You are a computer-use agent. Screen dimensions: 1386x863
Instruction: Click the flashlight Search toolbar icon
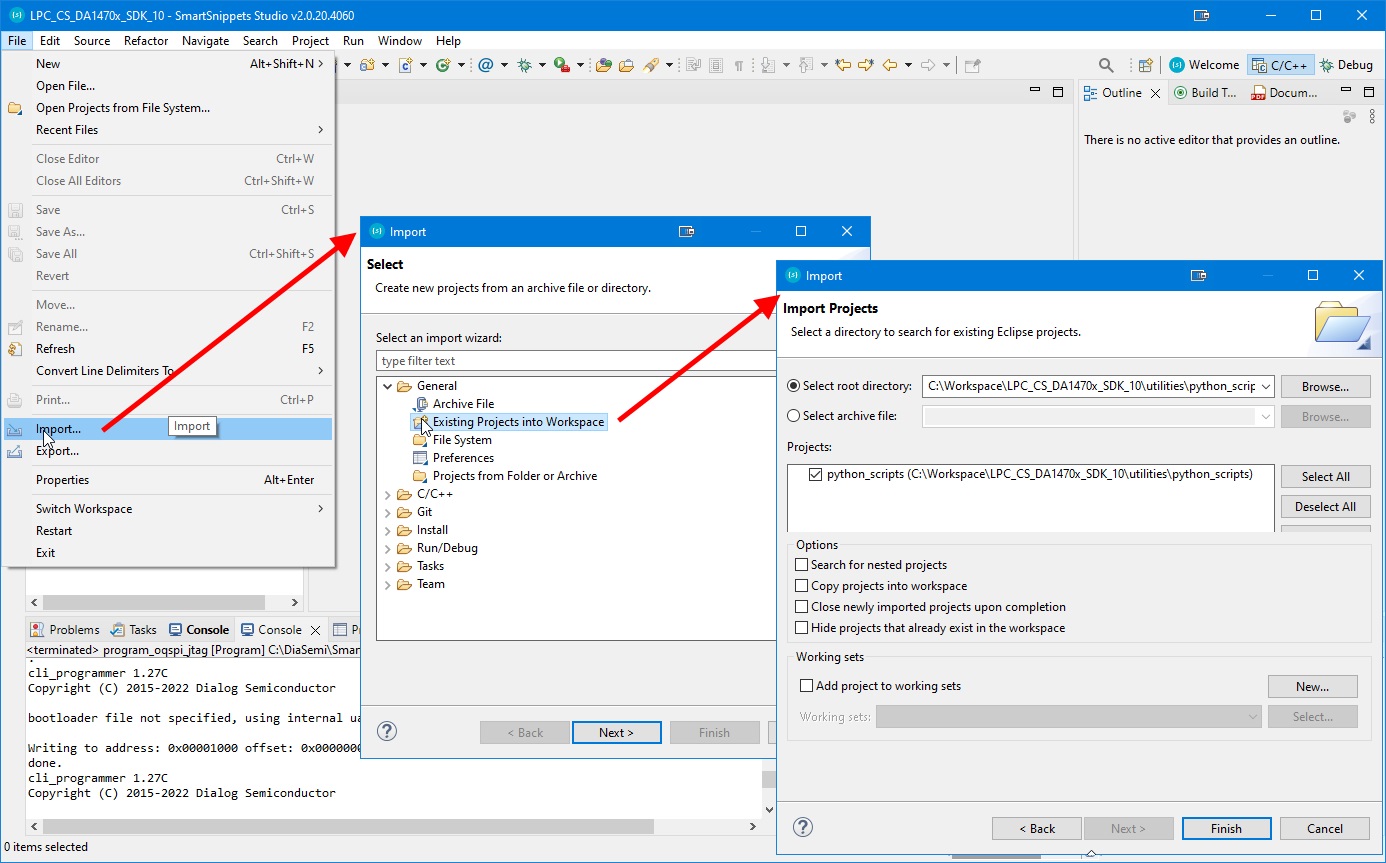651,65
